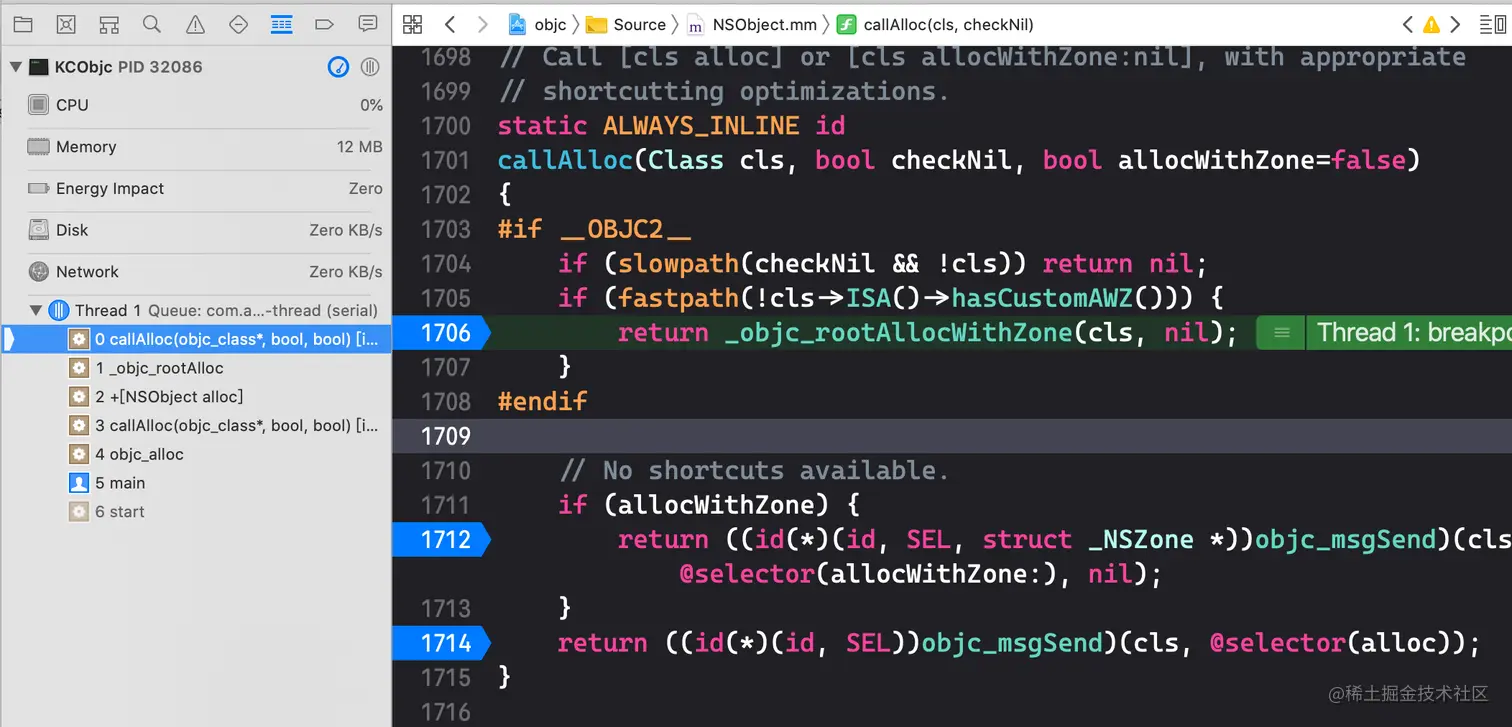Open the Project navigator folder icon
1512x727 pixels.
pos(22,24)
